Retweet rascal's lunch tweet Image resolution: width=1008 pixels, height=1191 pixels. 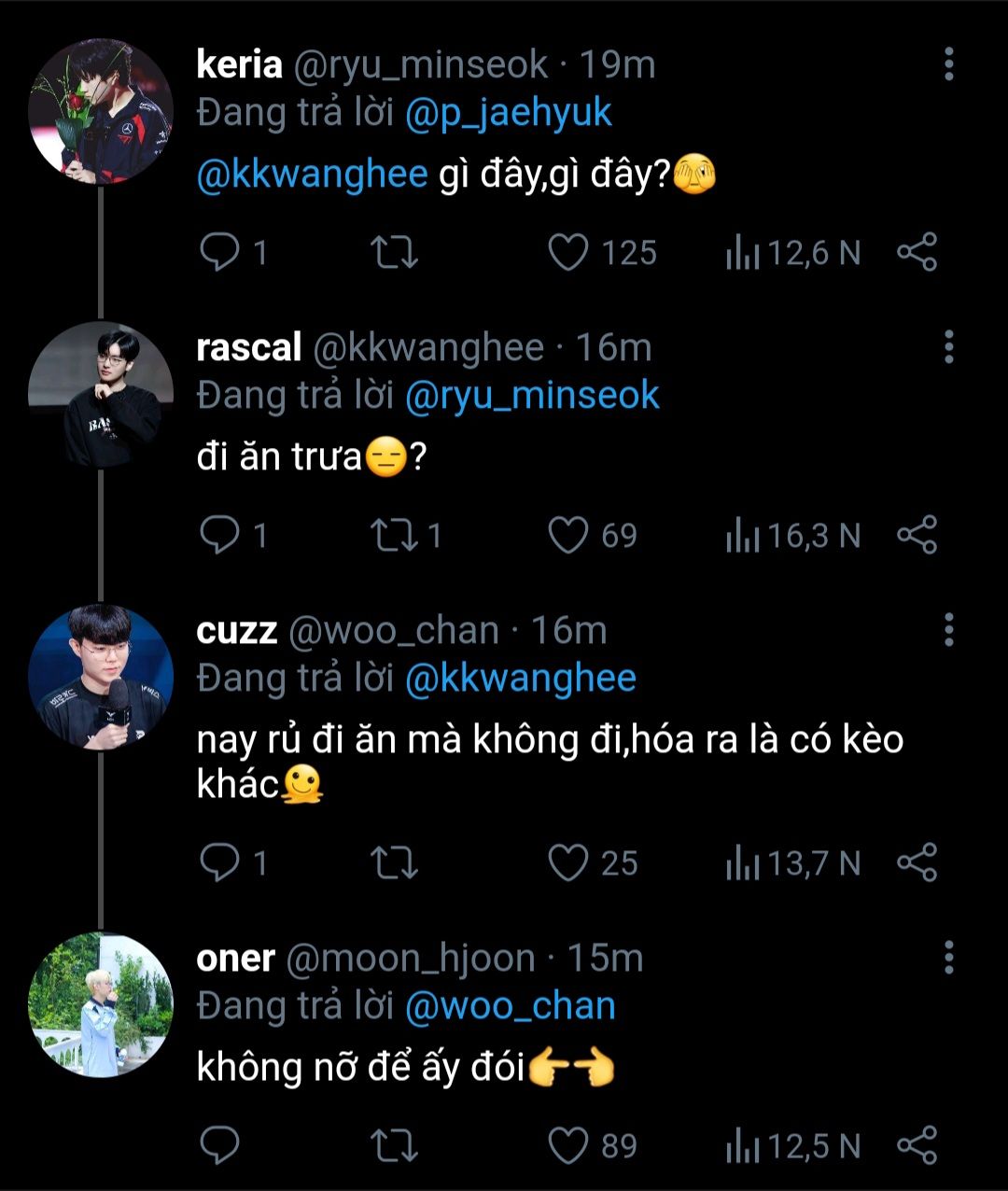[x=394, y=536]
